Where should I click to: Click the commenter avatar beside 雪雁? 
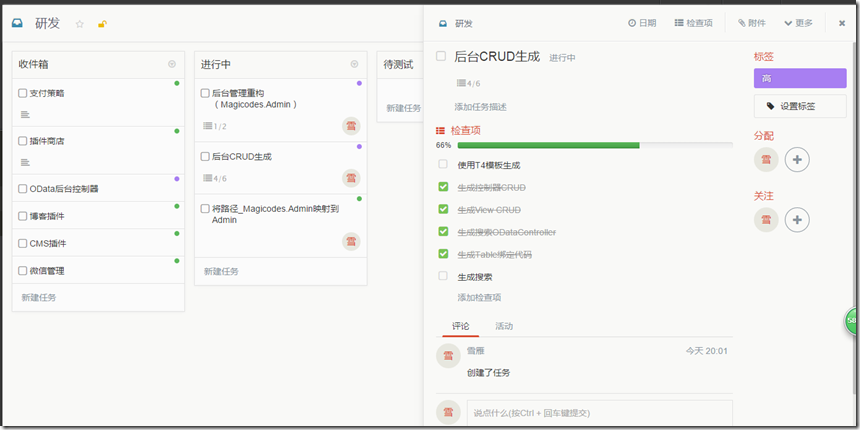(x=448, y=356)
